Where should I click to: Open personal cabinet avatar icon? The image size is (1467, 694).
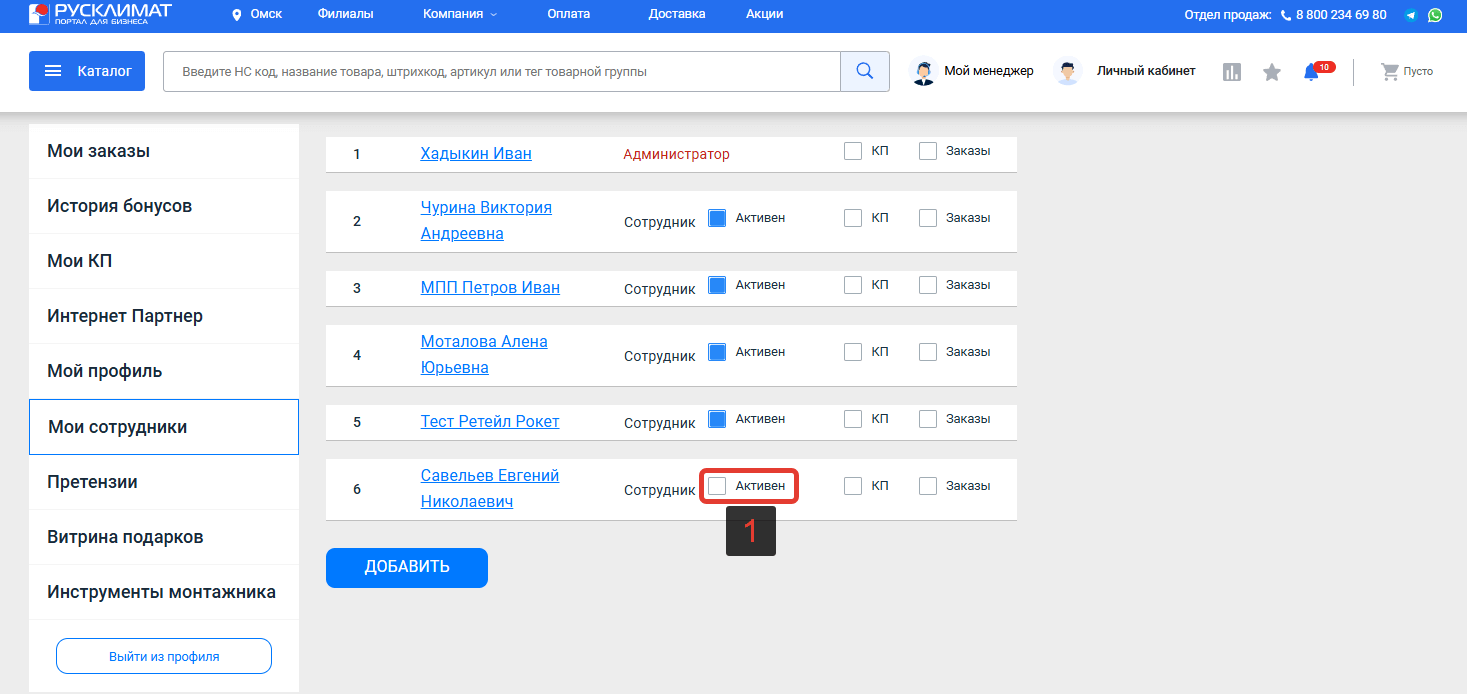[x=1068, y=72]
